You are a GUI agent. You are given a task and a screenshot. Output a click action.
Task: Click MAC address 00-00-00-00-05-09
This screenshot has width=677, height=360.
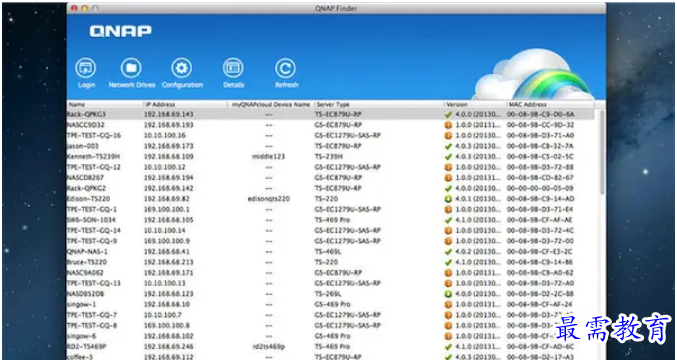[541, 189]
